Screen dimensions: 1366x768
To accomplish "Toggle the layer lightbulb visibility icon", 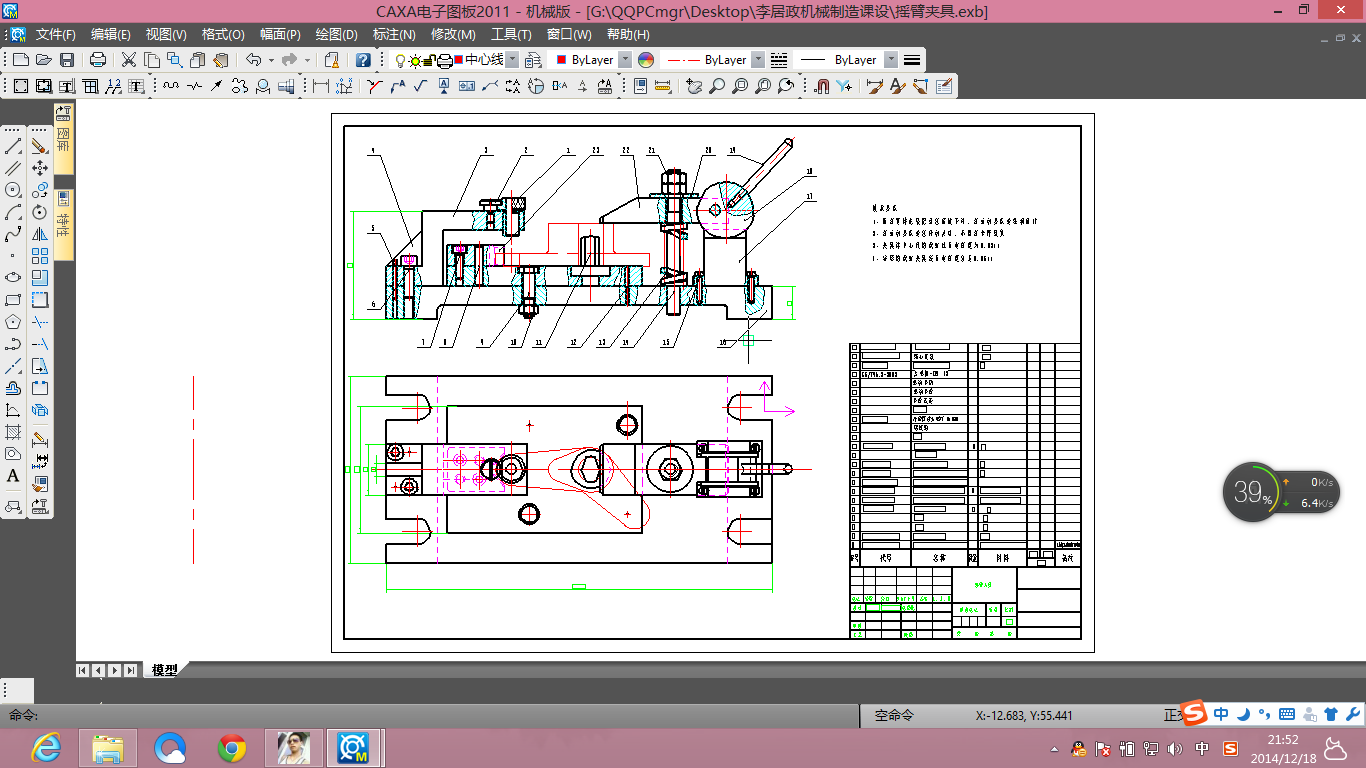I will pyautogui.click(x=400, y=60).
